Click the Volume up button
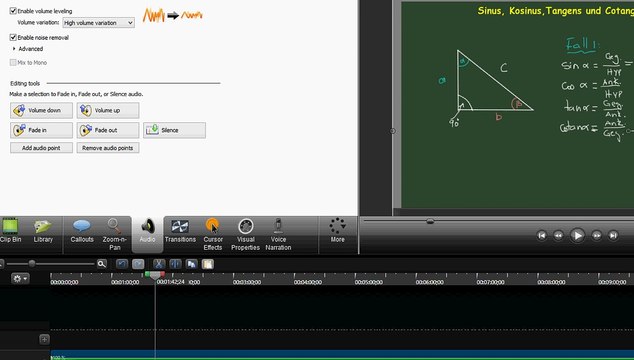Screen dimensions: 634x360 [108, 110]
